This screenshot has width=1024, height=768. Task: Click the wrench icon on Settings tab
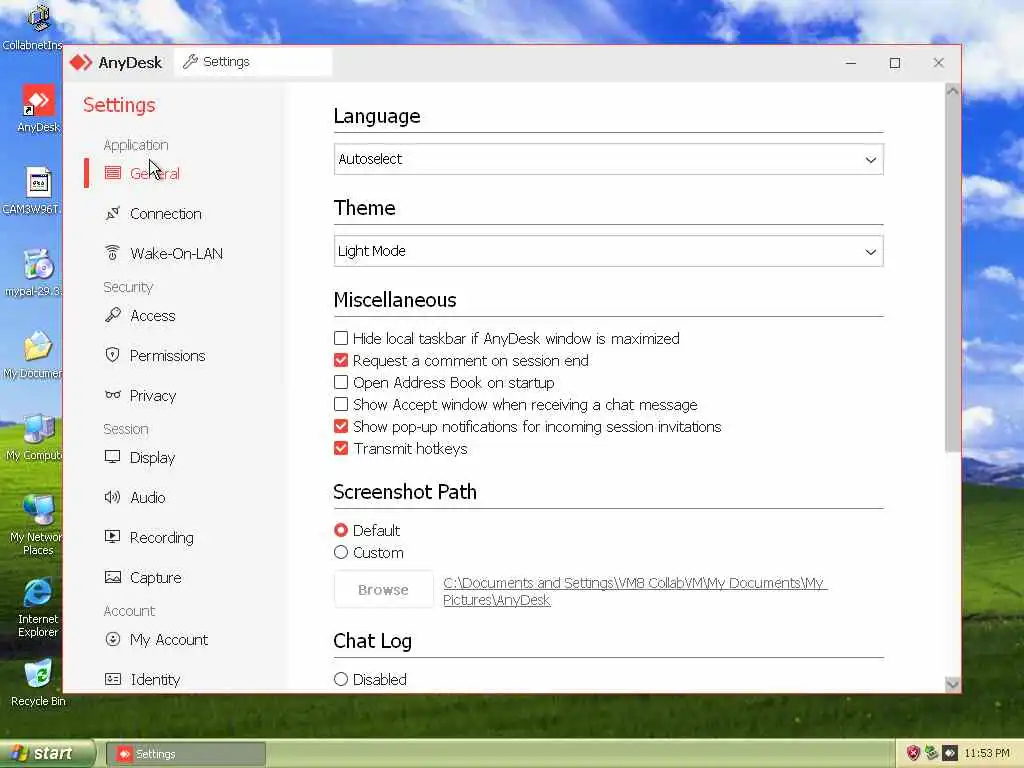coord(190,61)
